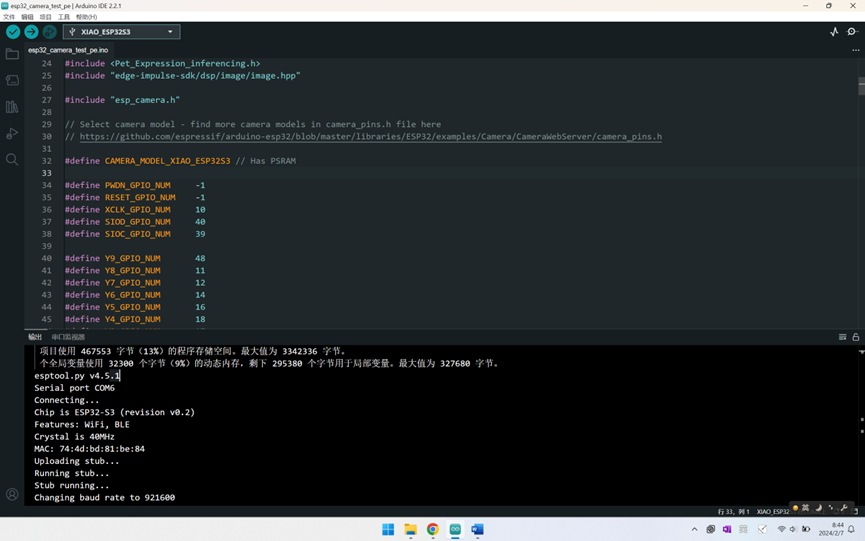Show hidden system tray icons chevron
This screenshot has width=865, height=541.
coord(694,529)
